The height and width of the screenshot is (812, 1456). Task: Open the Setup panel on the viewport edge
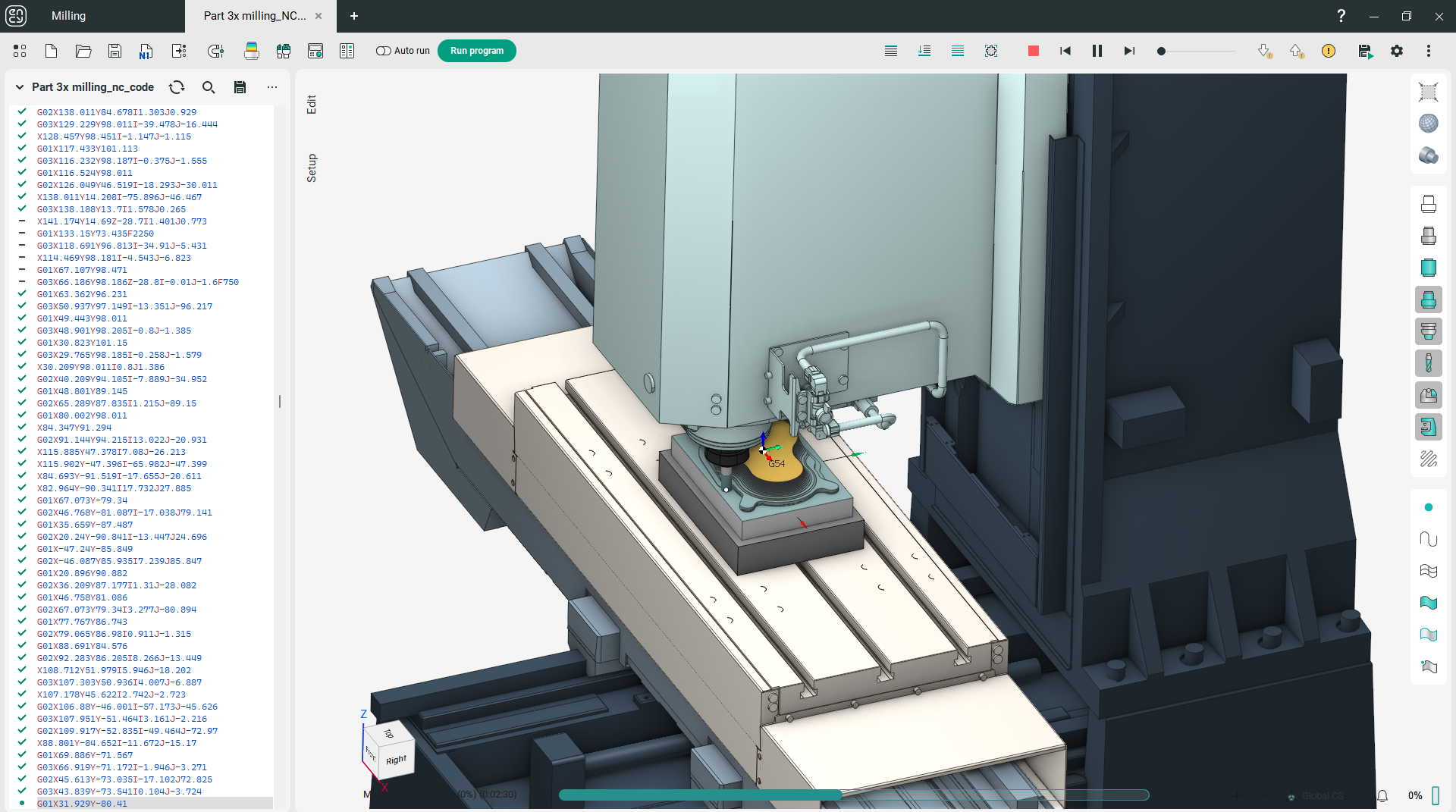[311, 168]
